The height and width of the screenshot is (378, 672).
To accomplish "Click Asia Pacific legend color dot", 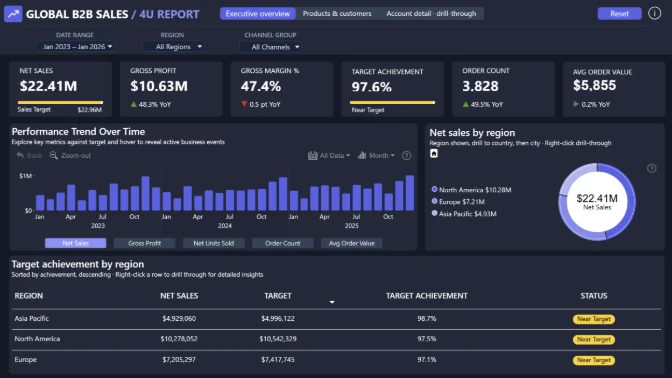I will pyautogui.click(x=434, y=213).
